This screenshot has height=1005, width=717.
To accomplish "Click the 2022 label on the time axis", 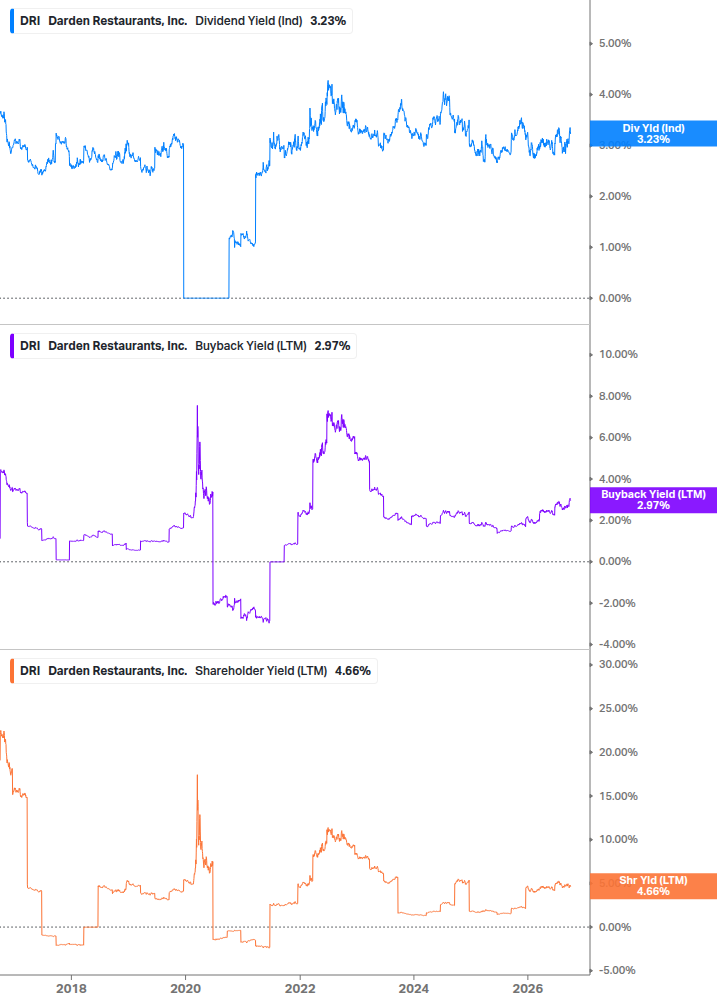I will (300, 989).
